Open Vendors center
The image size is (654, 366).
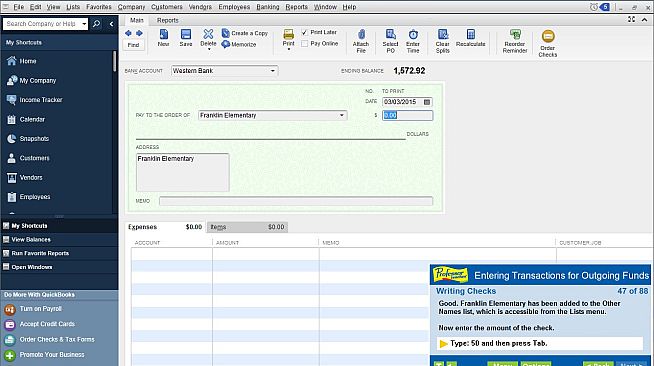point(25,177)
